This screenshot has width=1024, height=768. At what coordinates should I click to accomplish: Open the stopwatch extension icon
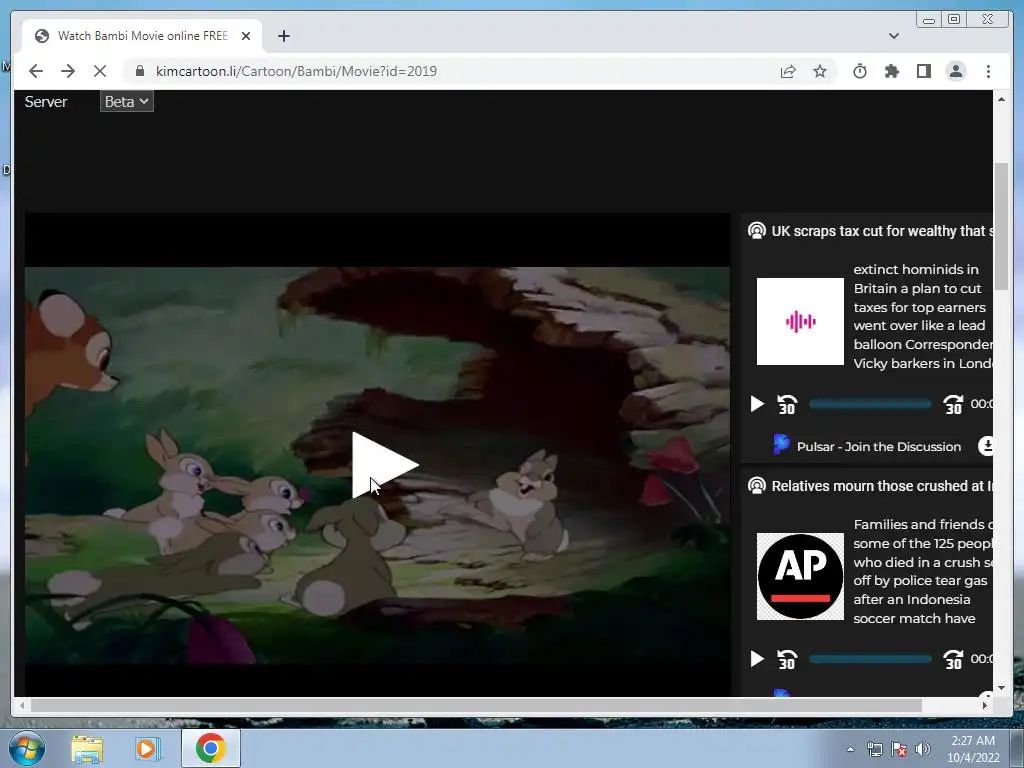(860, 71)
